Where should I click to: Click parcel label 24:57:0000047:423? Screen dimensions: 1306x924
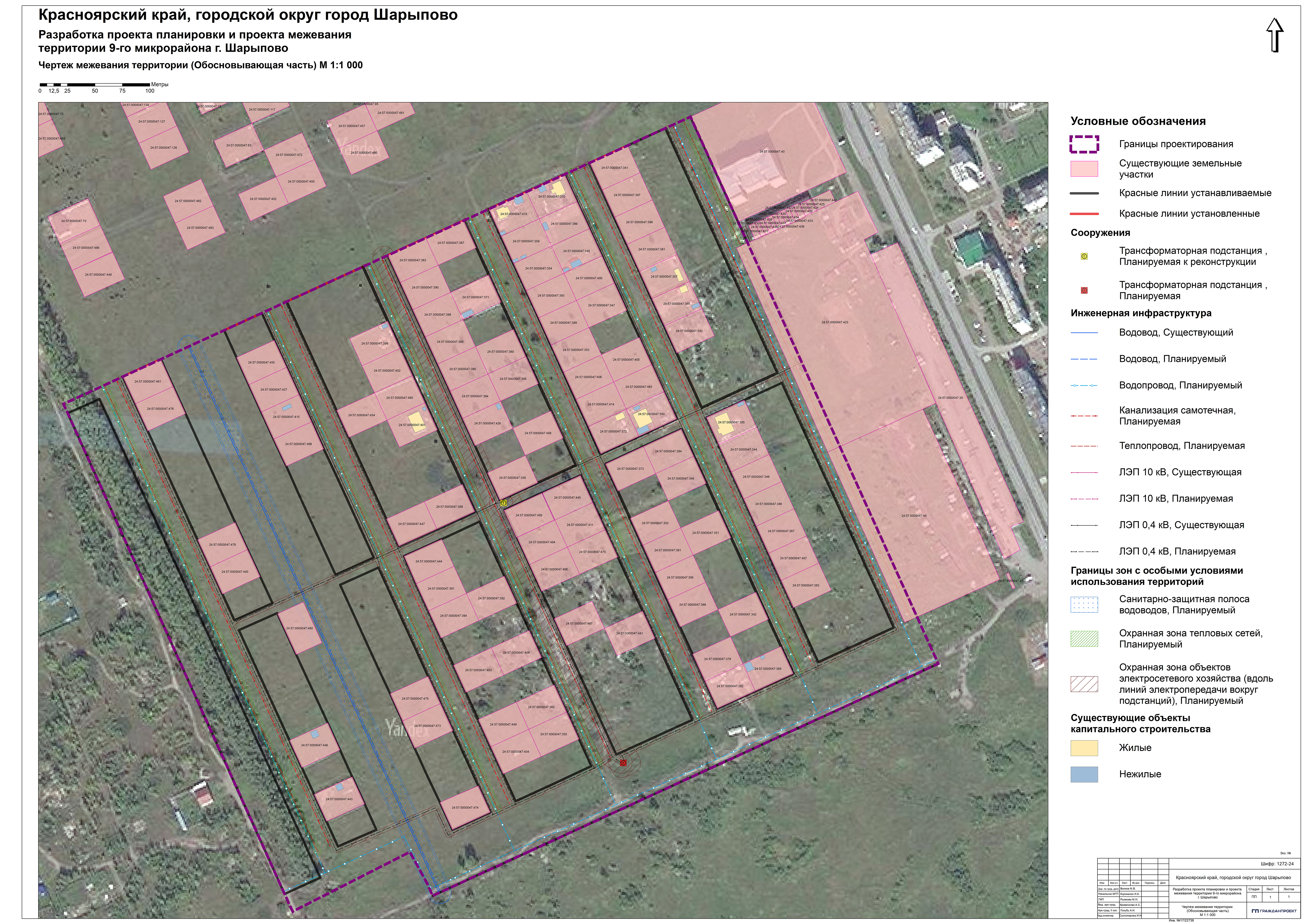click(835, 323)
